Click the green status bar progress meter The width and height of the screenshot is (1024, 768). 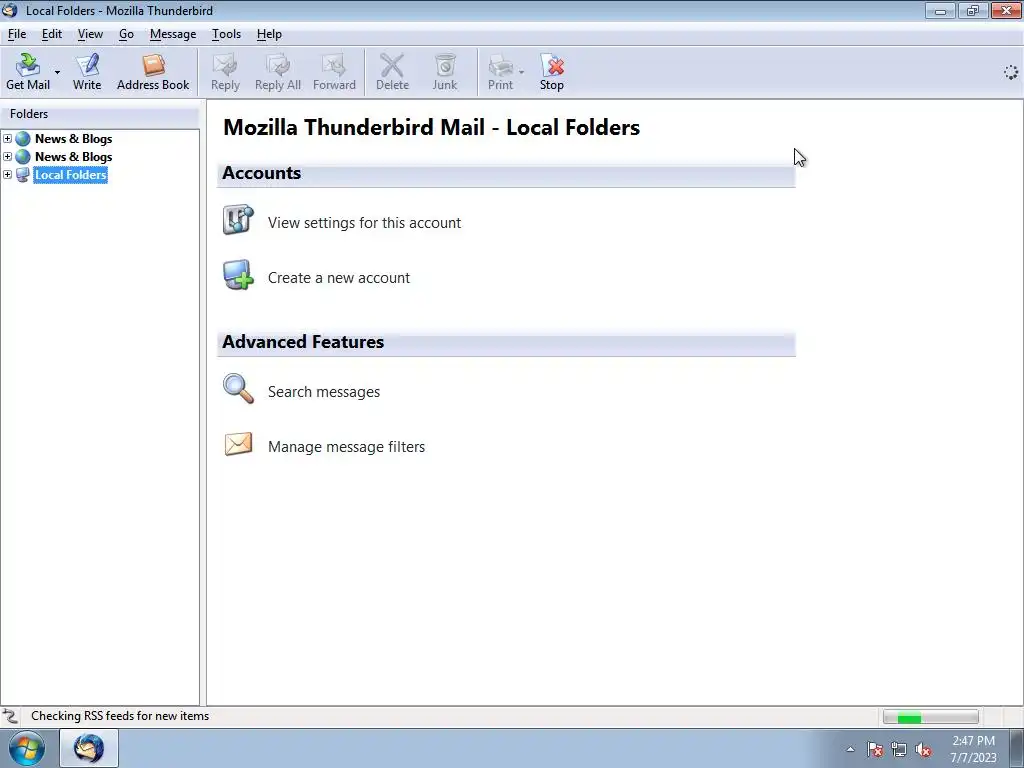tap(931, 717)
